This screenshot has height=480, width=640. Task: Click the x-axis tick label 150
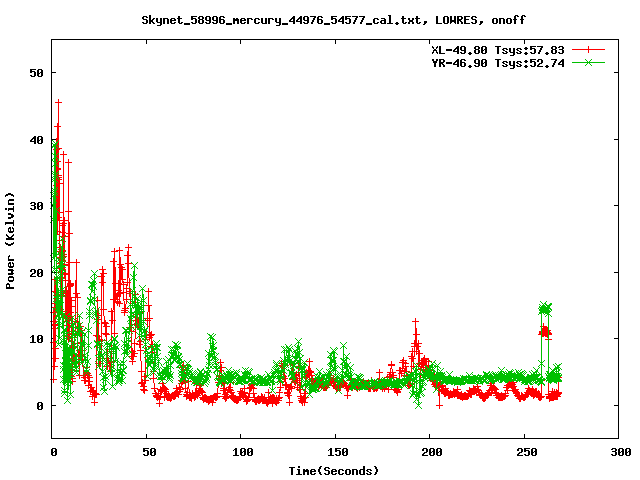[x=338, y=452]
